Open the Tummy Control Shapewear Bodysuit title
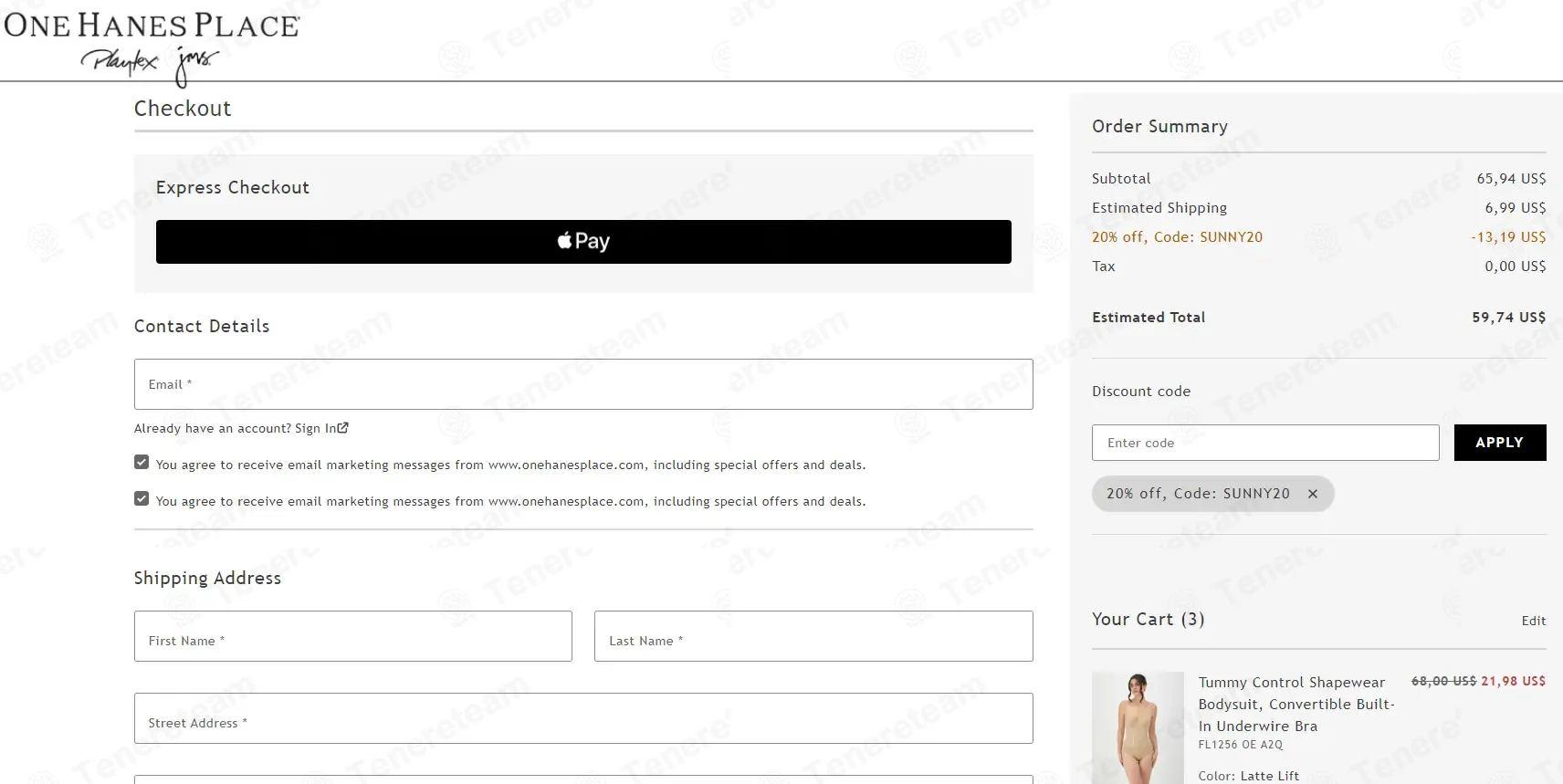Image resolution: width=1563 pixels, height=784 pixels. click(x=1296, y=705)
